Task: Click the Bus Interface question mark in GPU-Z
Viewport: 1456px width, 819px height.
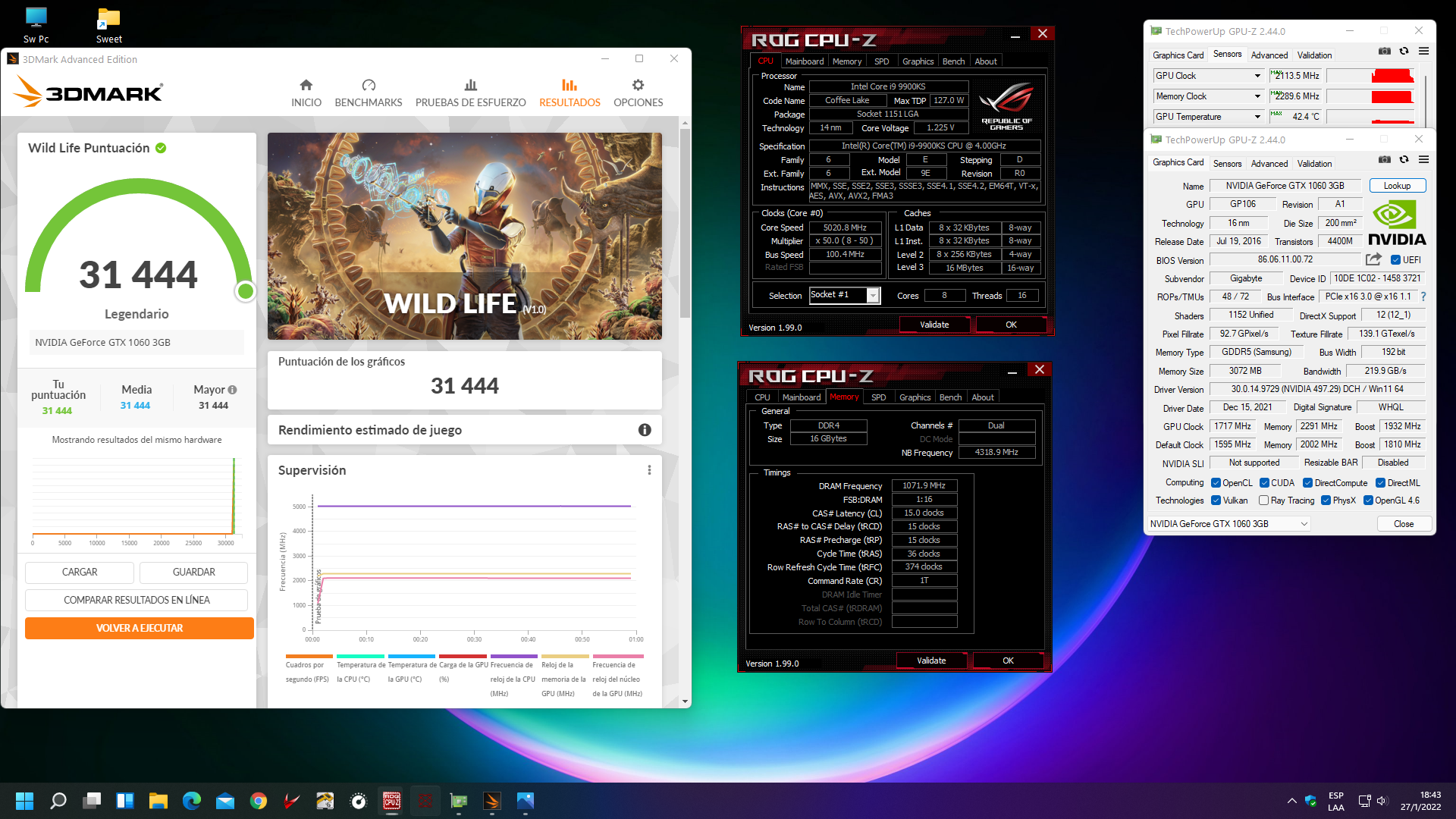Action: tap(1423, 297)
